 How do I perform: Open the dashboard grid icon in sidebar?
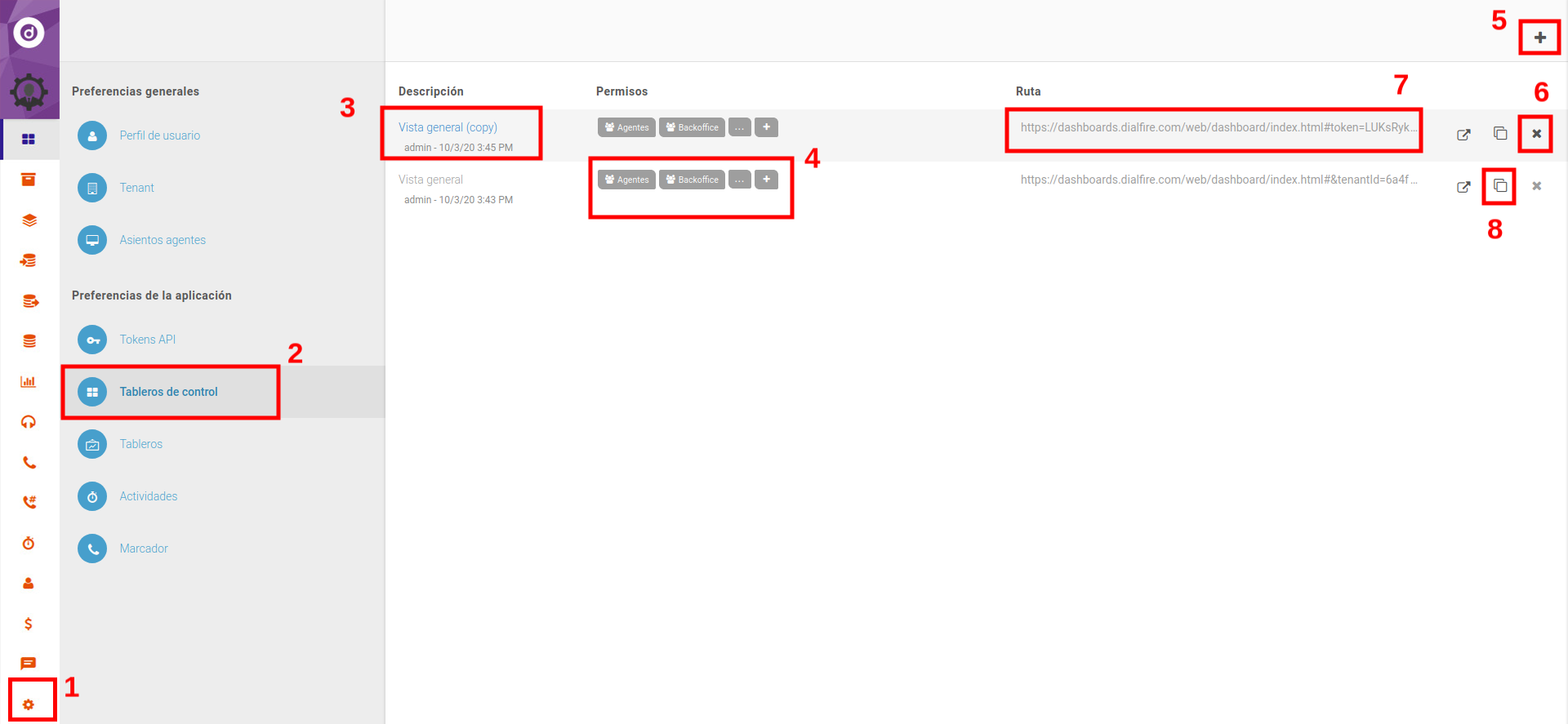29,140
